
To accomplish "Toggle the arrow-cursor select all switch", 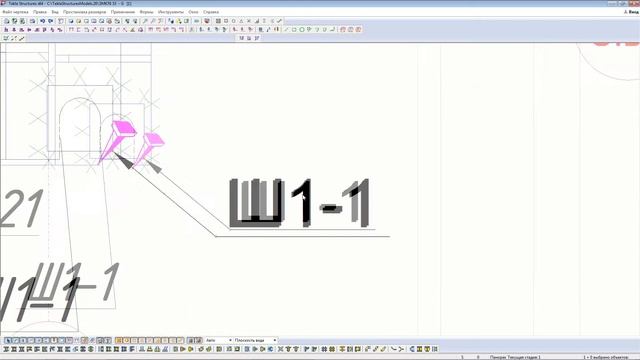I will [8, 340].
